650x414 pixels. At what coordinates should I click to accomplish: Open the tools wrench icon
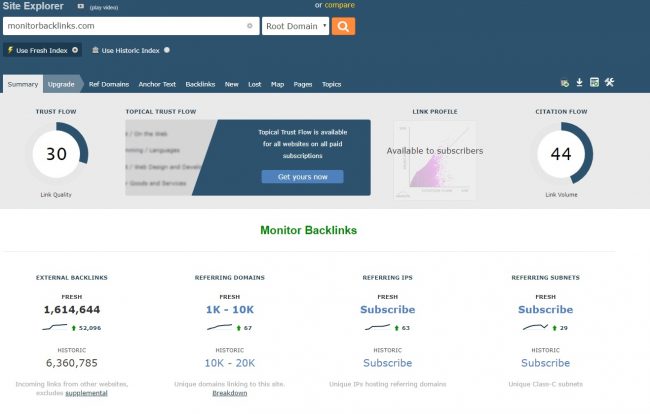click(609, 82)
